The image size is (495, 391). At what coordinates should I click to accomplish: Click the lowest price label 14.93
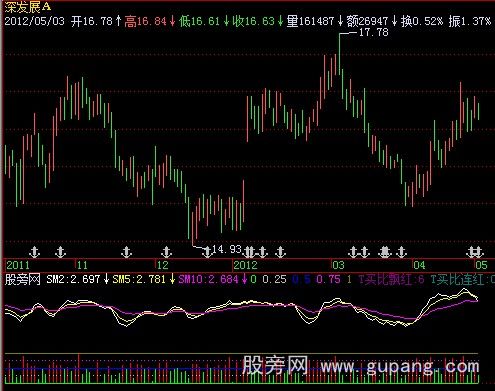coord(226,249)
